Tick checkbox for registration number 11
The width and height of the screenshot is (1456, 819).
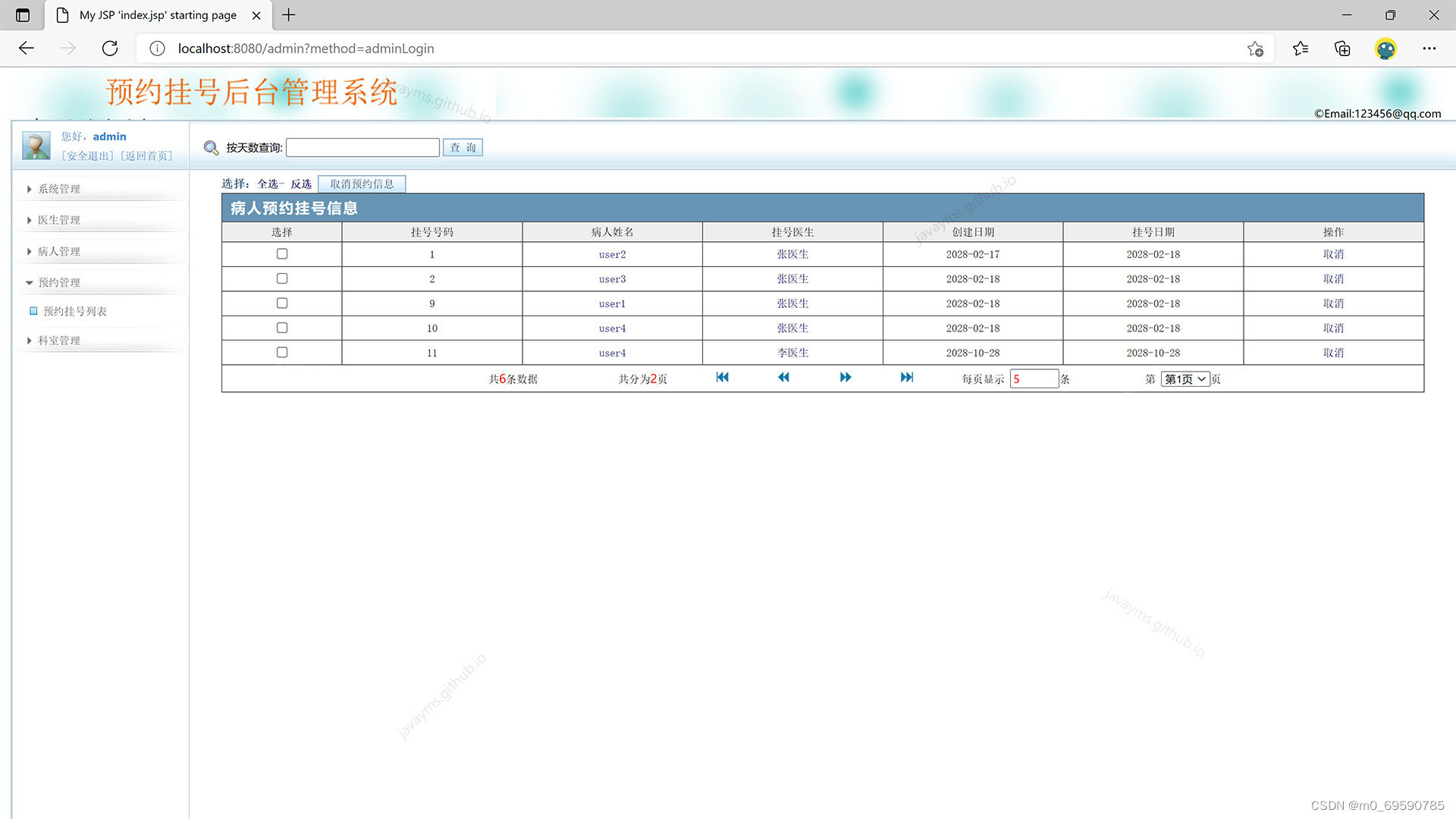282,353
